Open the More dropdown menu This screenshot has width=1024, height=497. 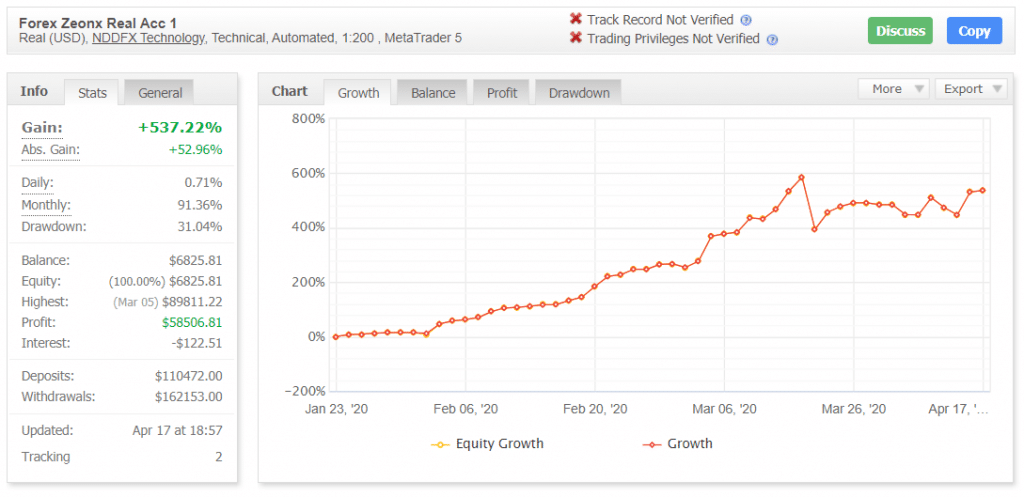coord(893,89)
